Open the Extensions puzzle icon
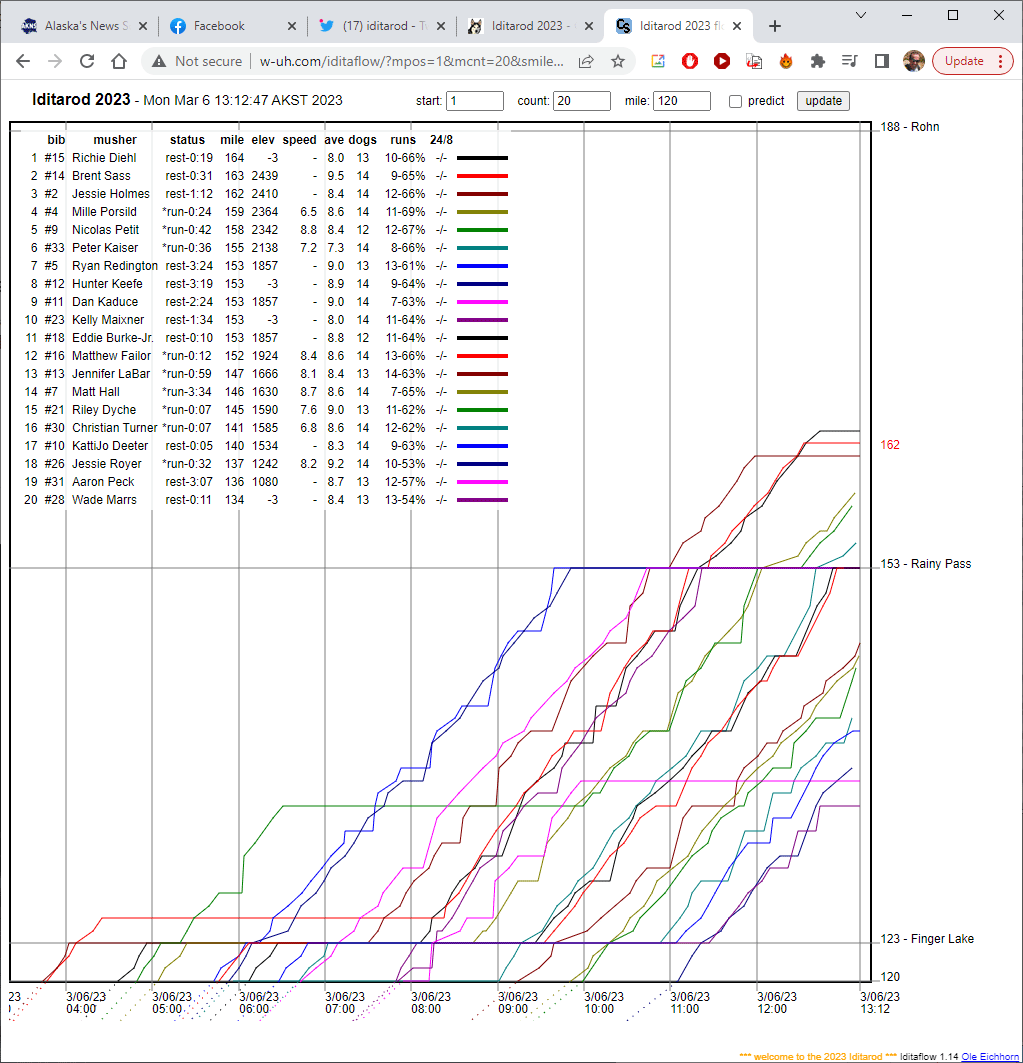The width and height of the screenshot is (1023, 1063). pos(818,61)
